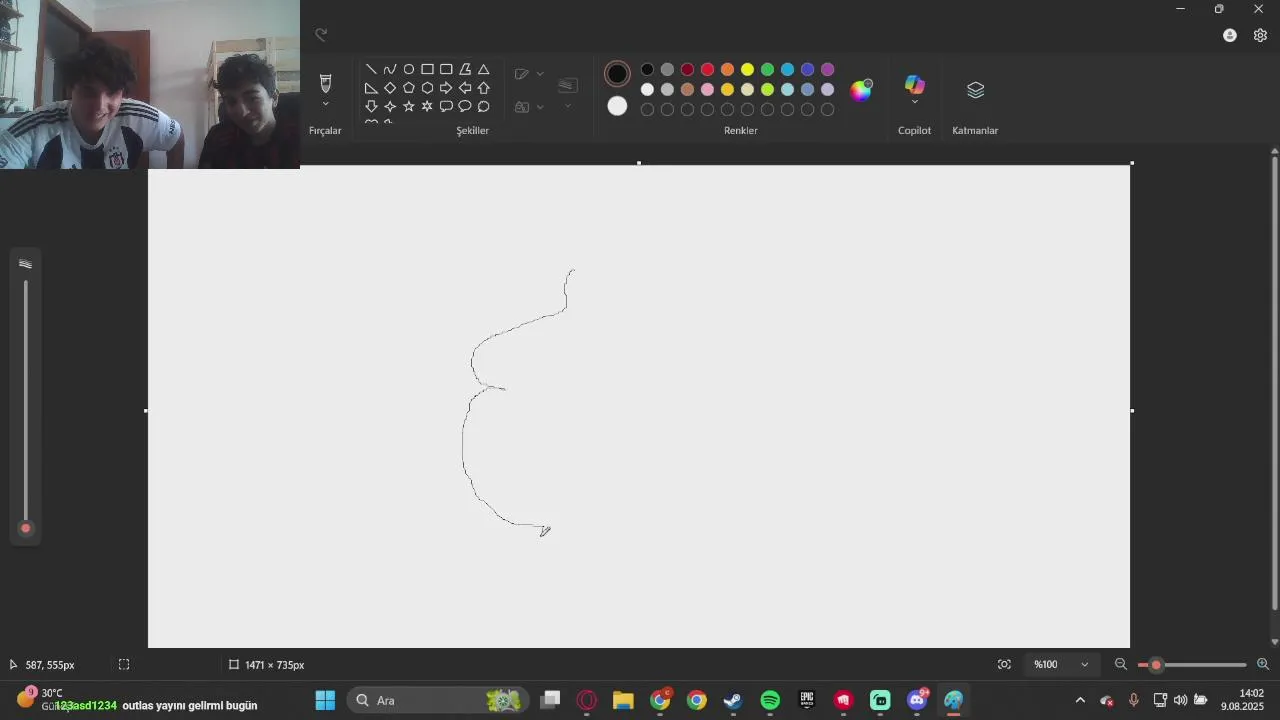Click the redo arrow button

point(321,35)
